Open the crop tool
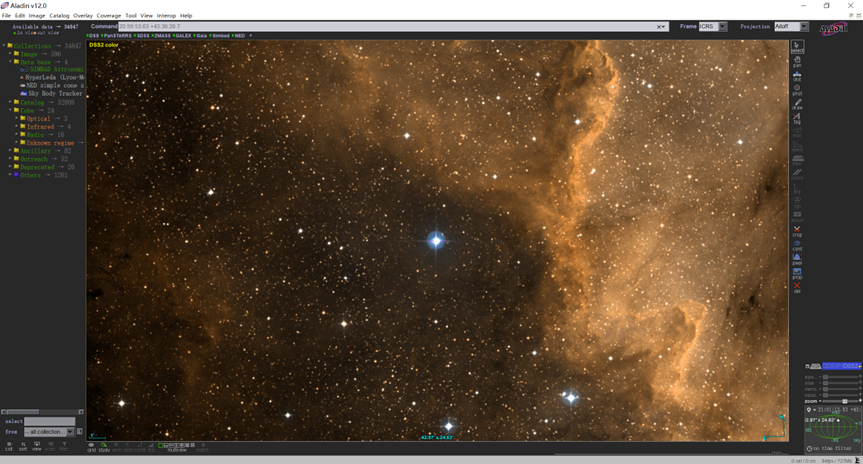Image resolution: width=863 pixels, height=464 pixels. point(797,231)
